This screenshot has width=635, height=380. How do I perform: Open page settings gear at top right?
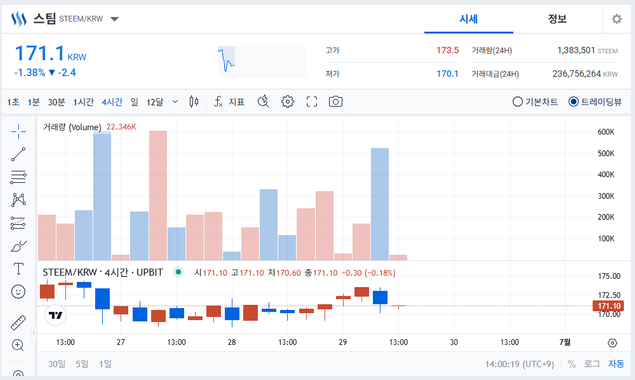coord(616,19)
